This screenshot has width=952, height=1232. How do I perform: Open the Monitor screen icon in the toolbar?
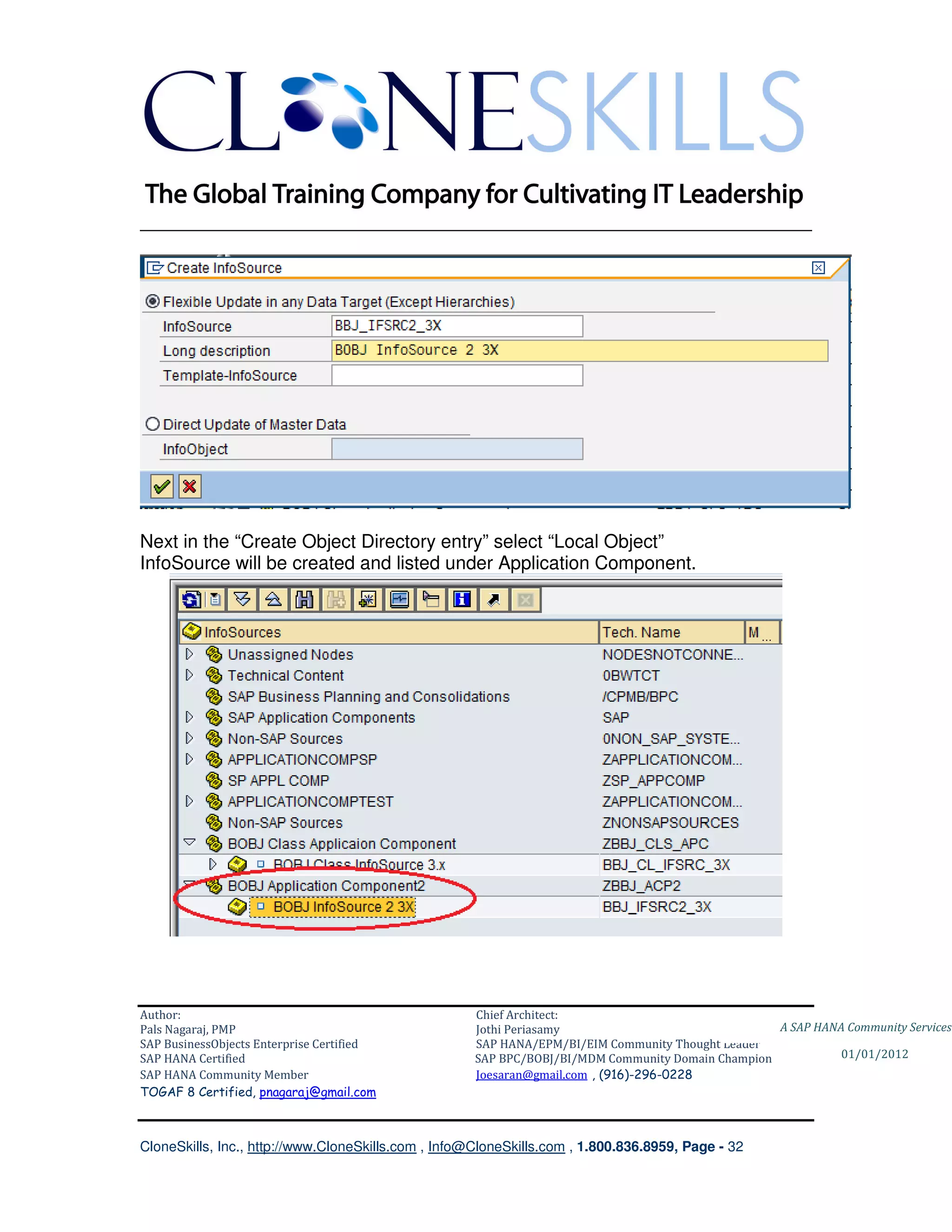coord(399,600)
